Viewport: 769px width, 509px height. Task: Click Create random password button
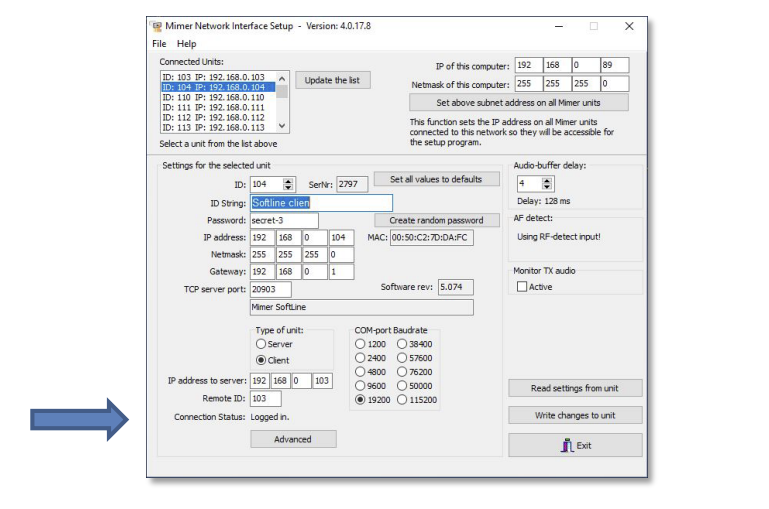436,220
